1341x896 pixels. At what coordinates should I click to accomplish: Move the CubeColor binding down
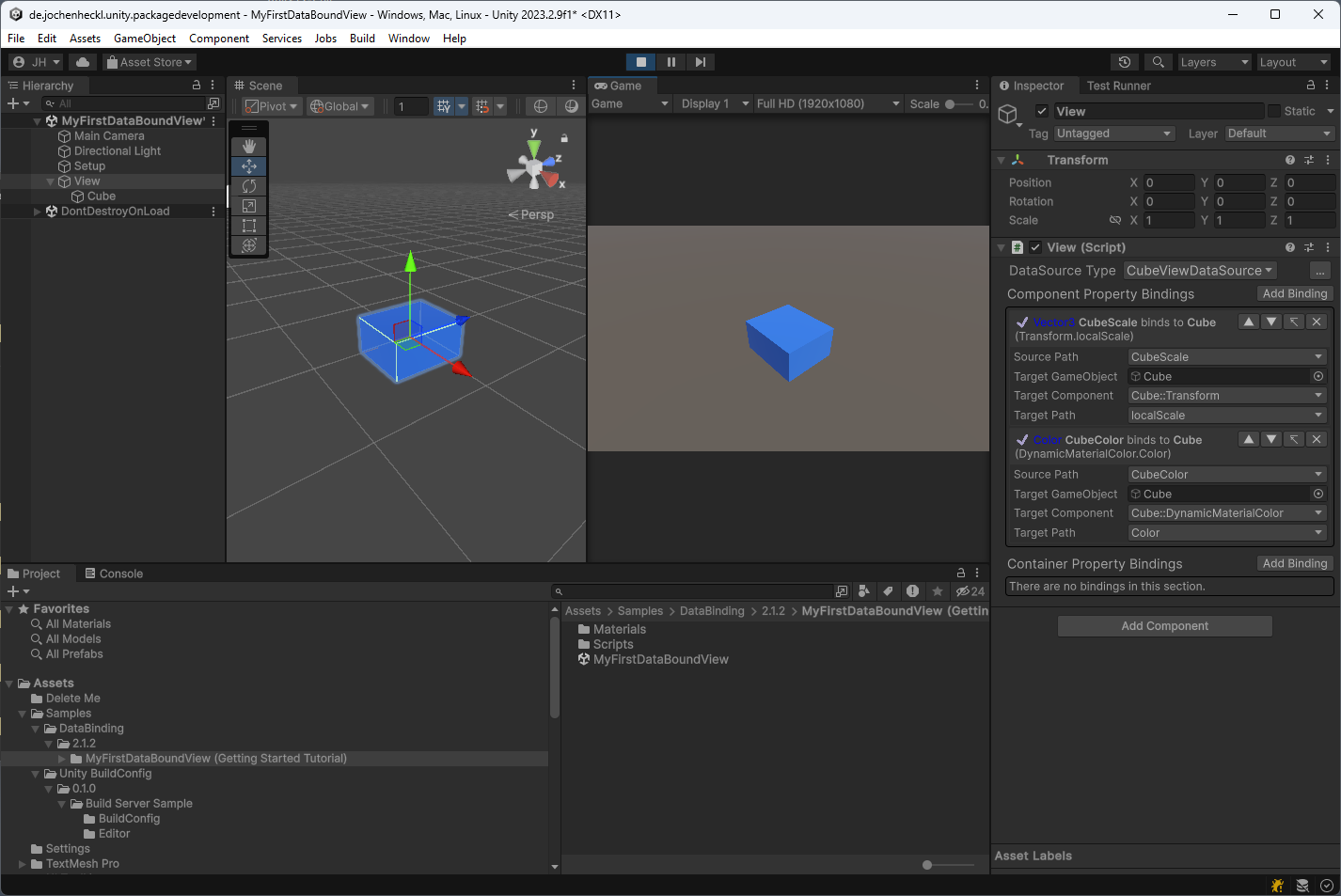pos(1271,439)
